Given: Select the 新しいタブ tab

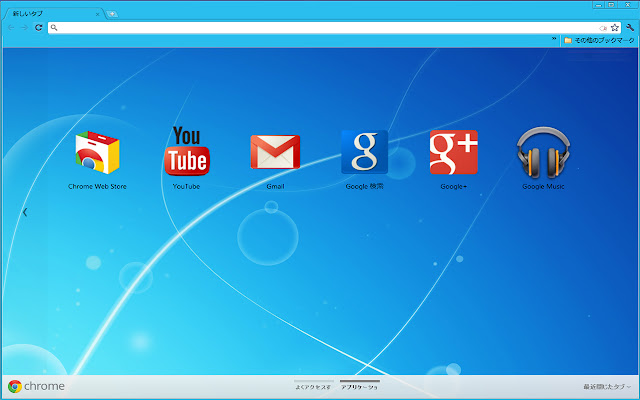Looking at the screenshot, I should pos(53,14).
